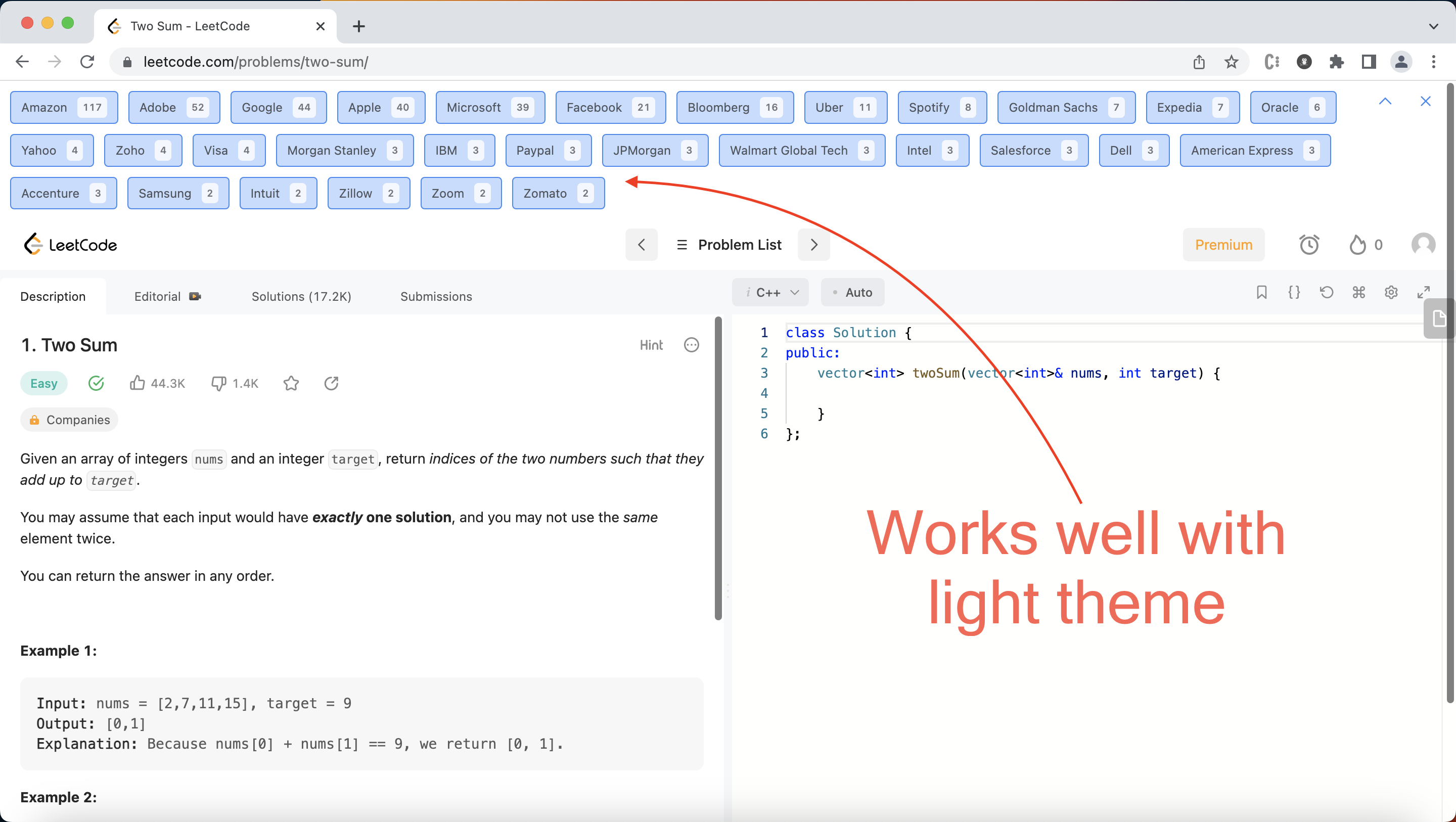This screenshot has height=822, width=1456.
Task: Expand the browser tab search chevron
Action: 1433,26
